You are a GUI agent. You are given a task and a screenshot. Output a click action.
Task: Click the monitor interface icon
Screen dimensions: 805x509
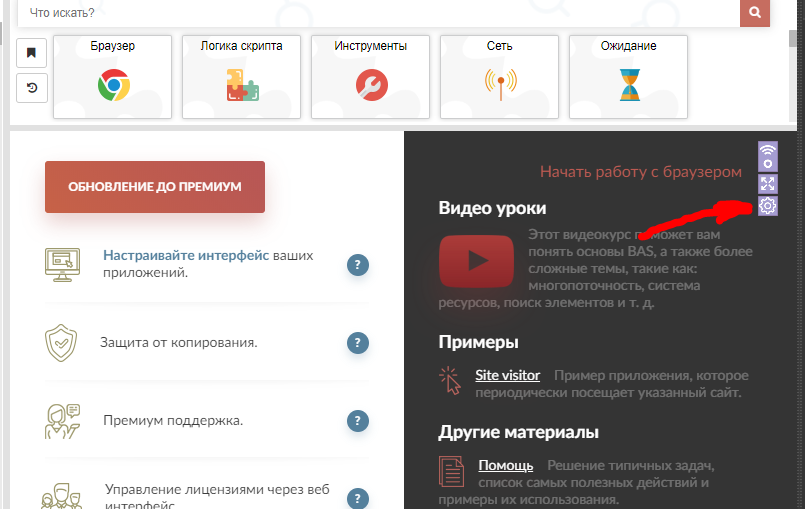point(62,265)
